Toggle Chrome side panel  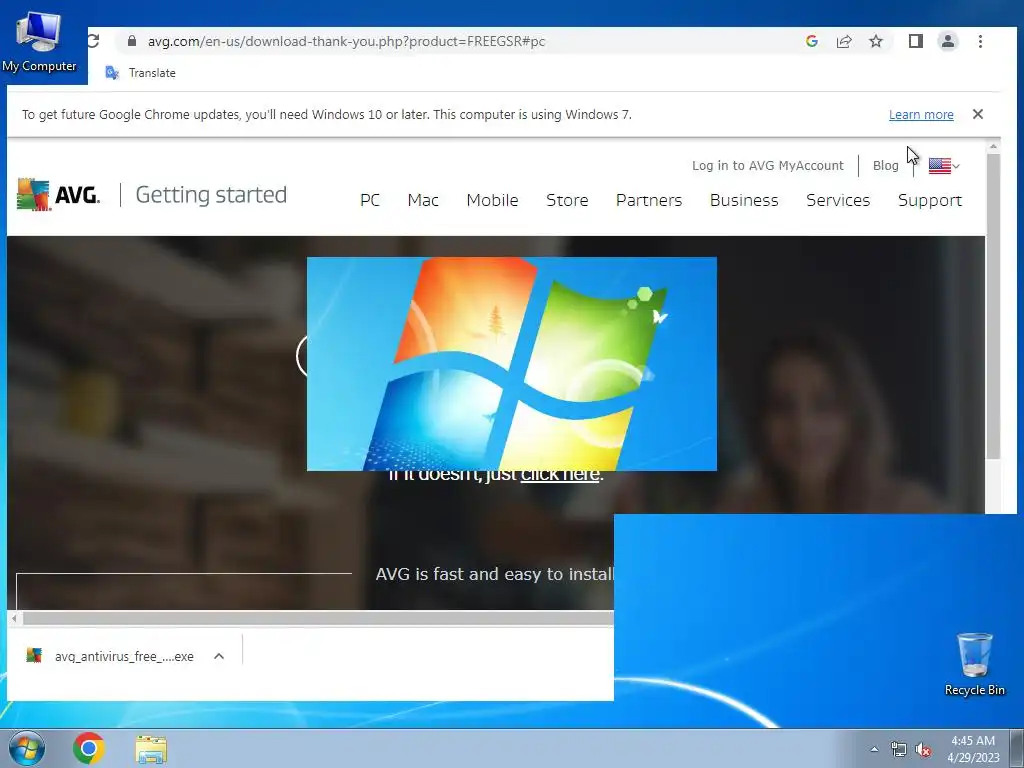click(916, 41)
